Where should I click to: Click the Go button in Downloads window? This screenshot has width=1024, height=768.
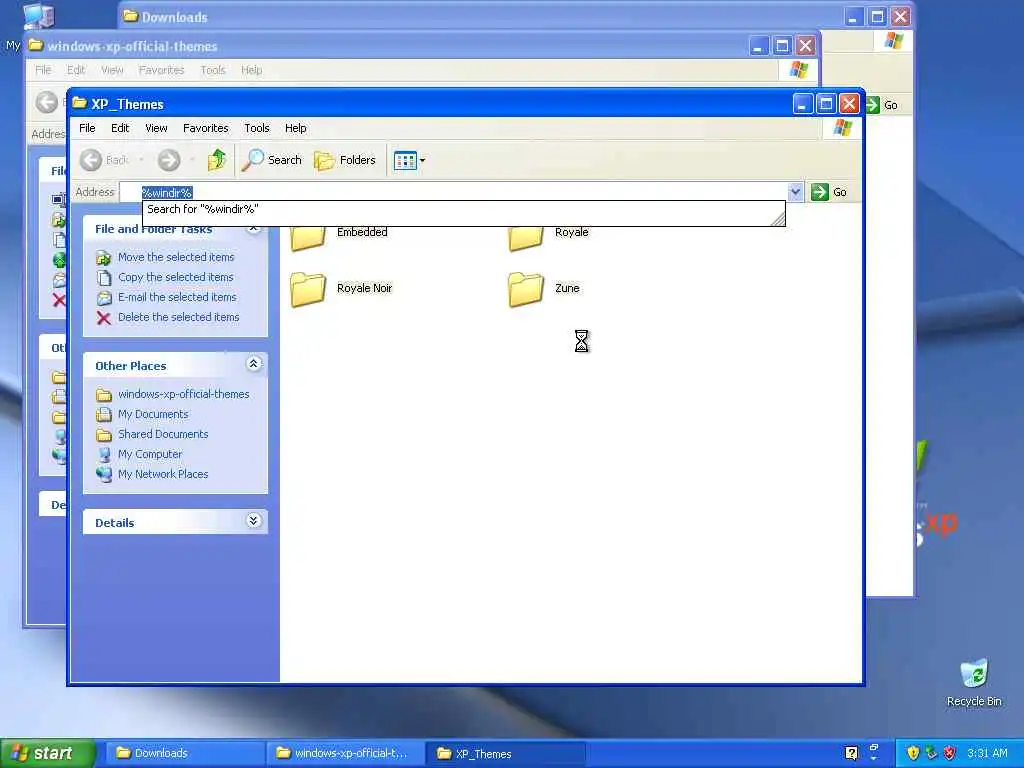coord(882,105)
